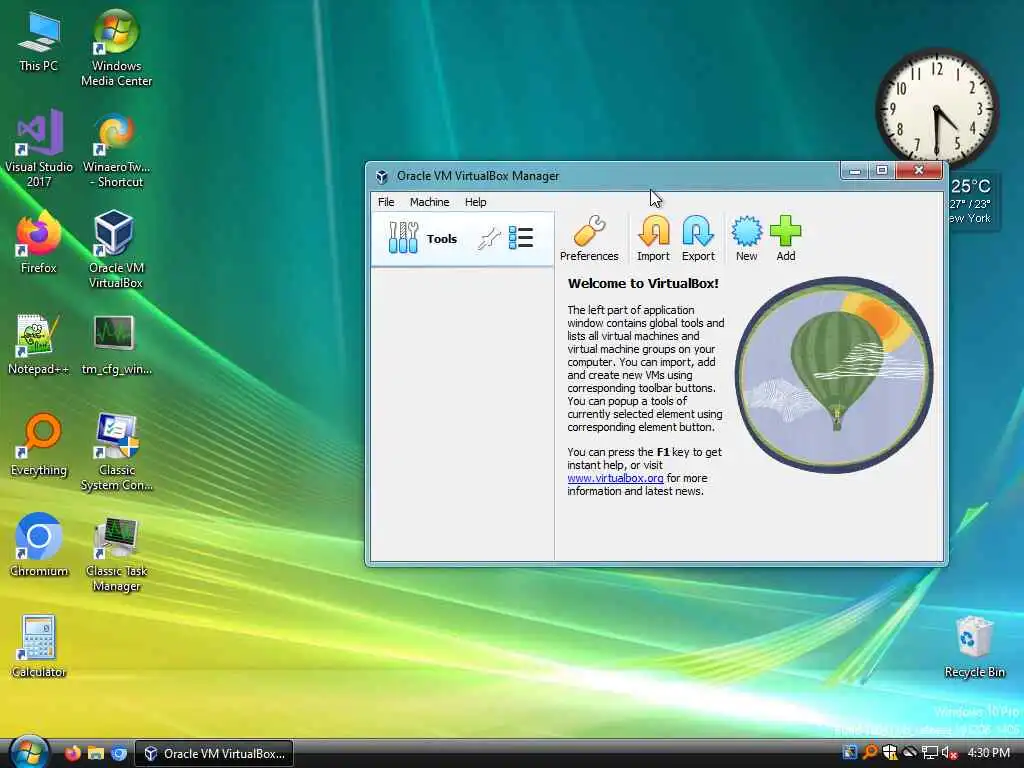Select This PC desktop icon
This screenshot has height=768, width=1024.
(39, 42)
